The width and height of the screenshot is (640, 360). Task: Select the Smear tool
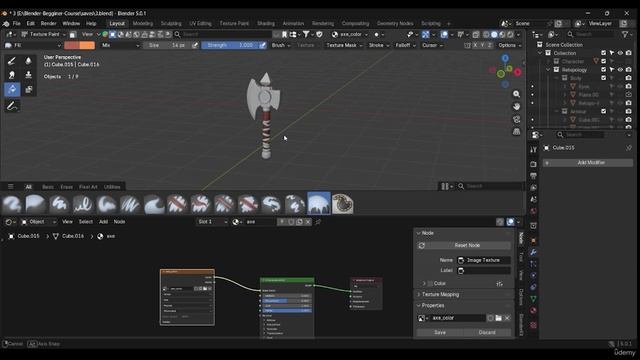(x=12, y=75)
